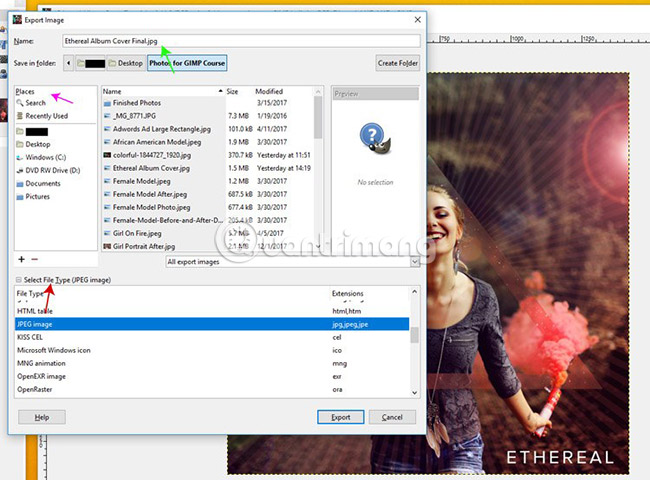Choose KISS CEL file type

(x=212, y=337)
